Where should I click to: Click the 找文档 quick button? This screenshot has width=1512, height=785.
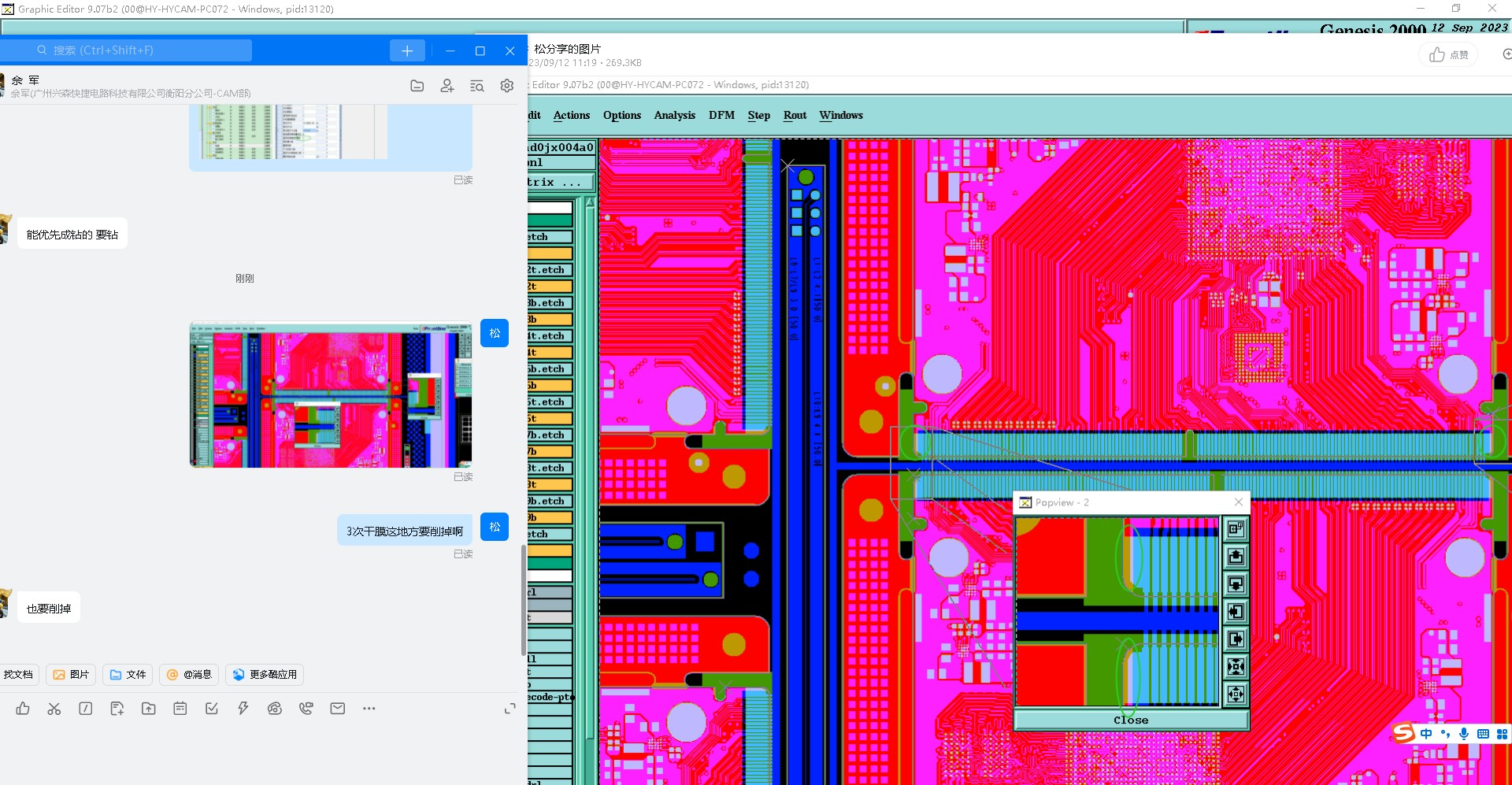pos(18,675)
